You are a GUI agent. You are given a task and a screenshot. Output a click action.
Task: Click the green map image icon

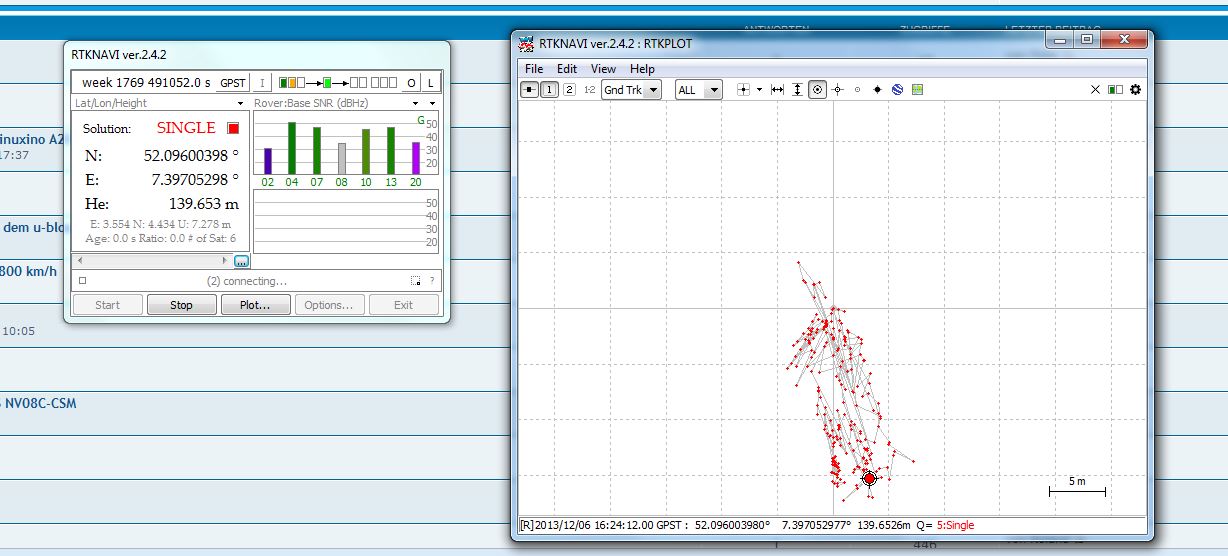point(917,90)
